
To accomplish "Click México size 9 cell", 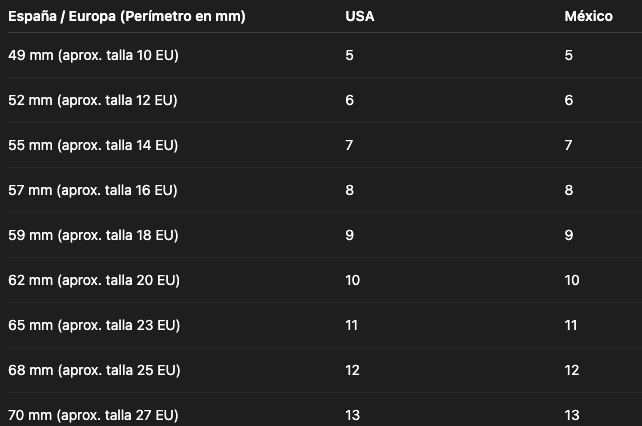I will [569, 236].
